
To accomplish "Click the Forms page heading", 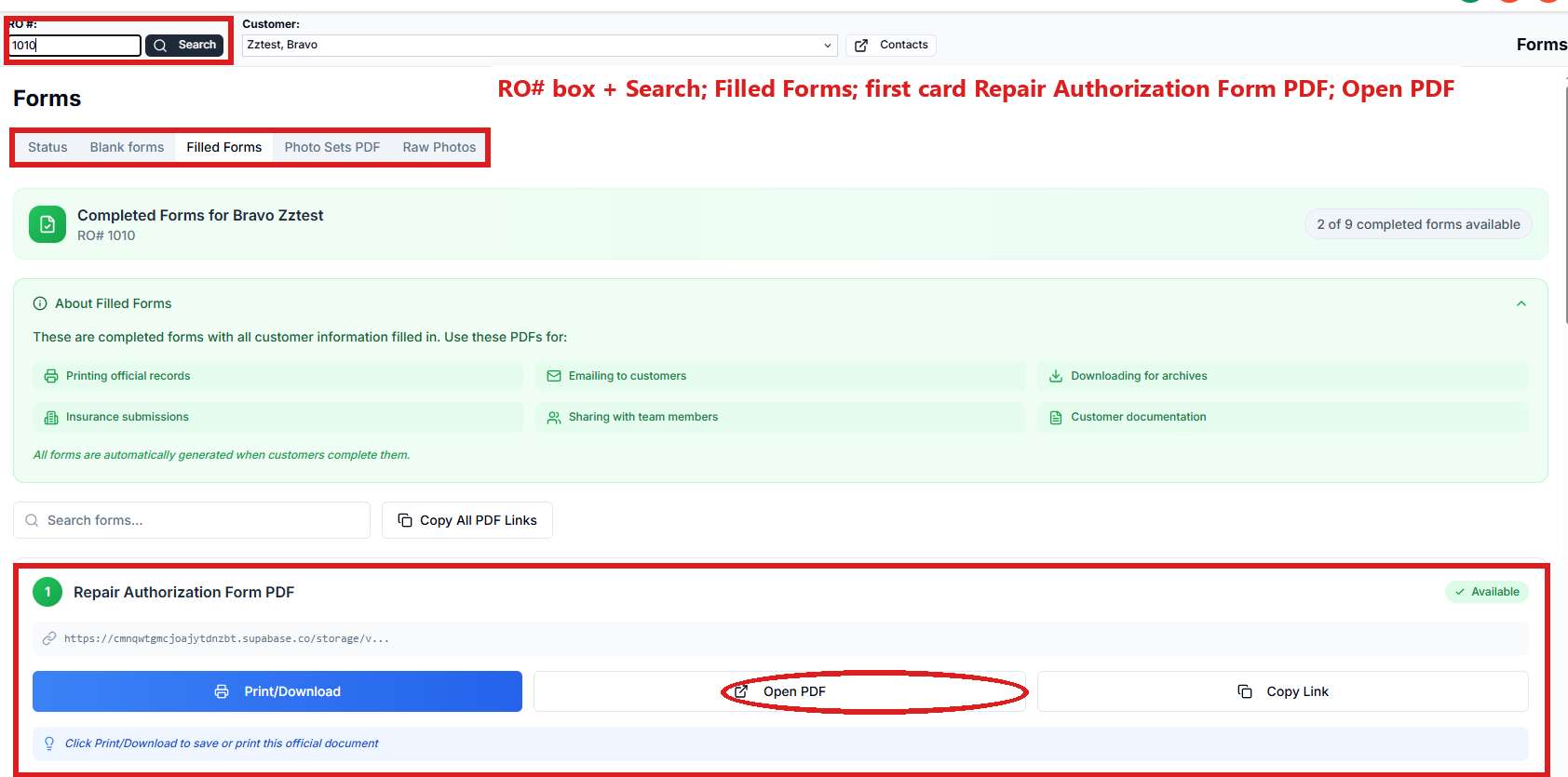I will pos(47,99).
